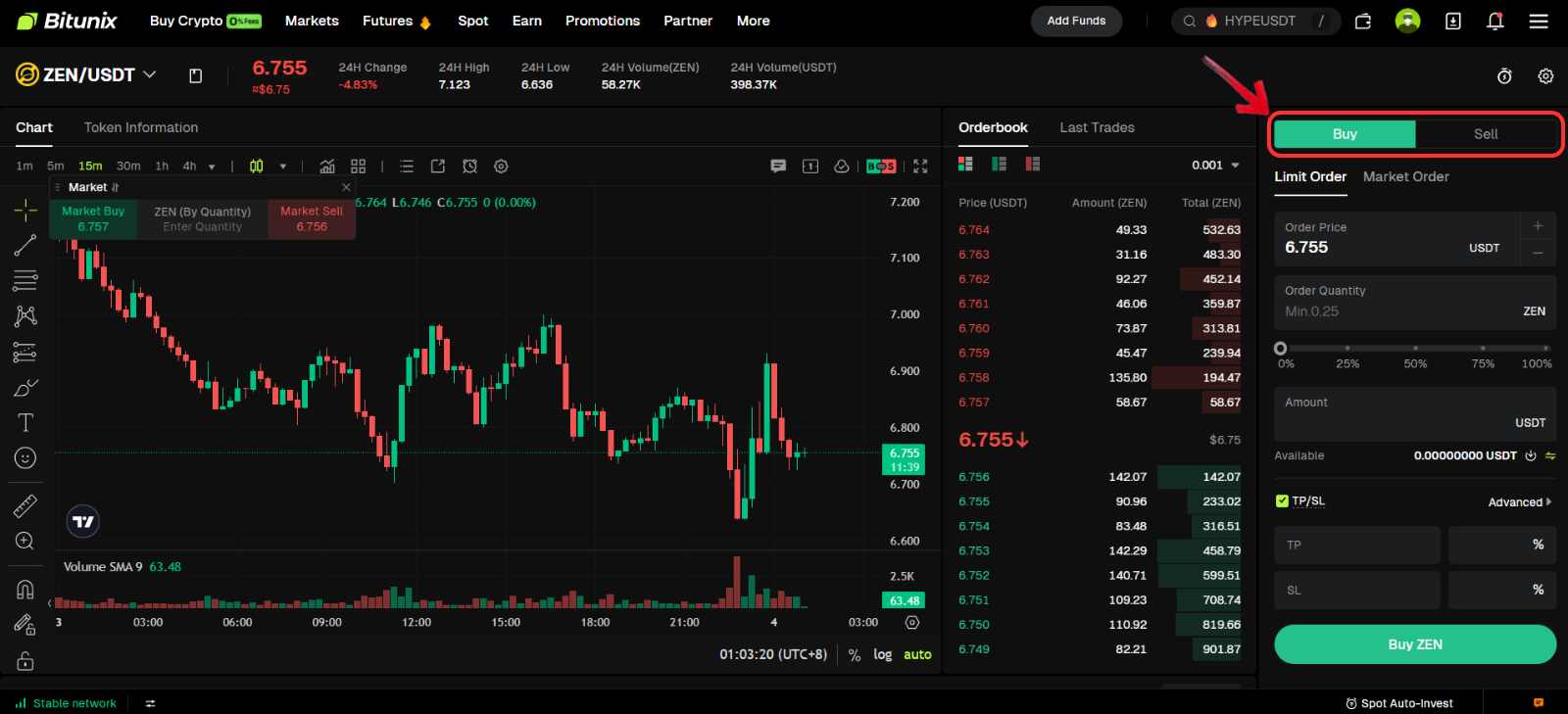Switch to Market Order tab
Screen dimensions: 1568x714
(1405, 176)
